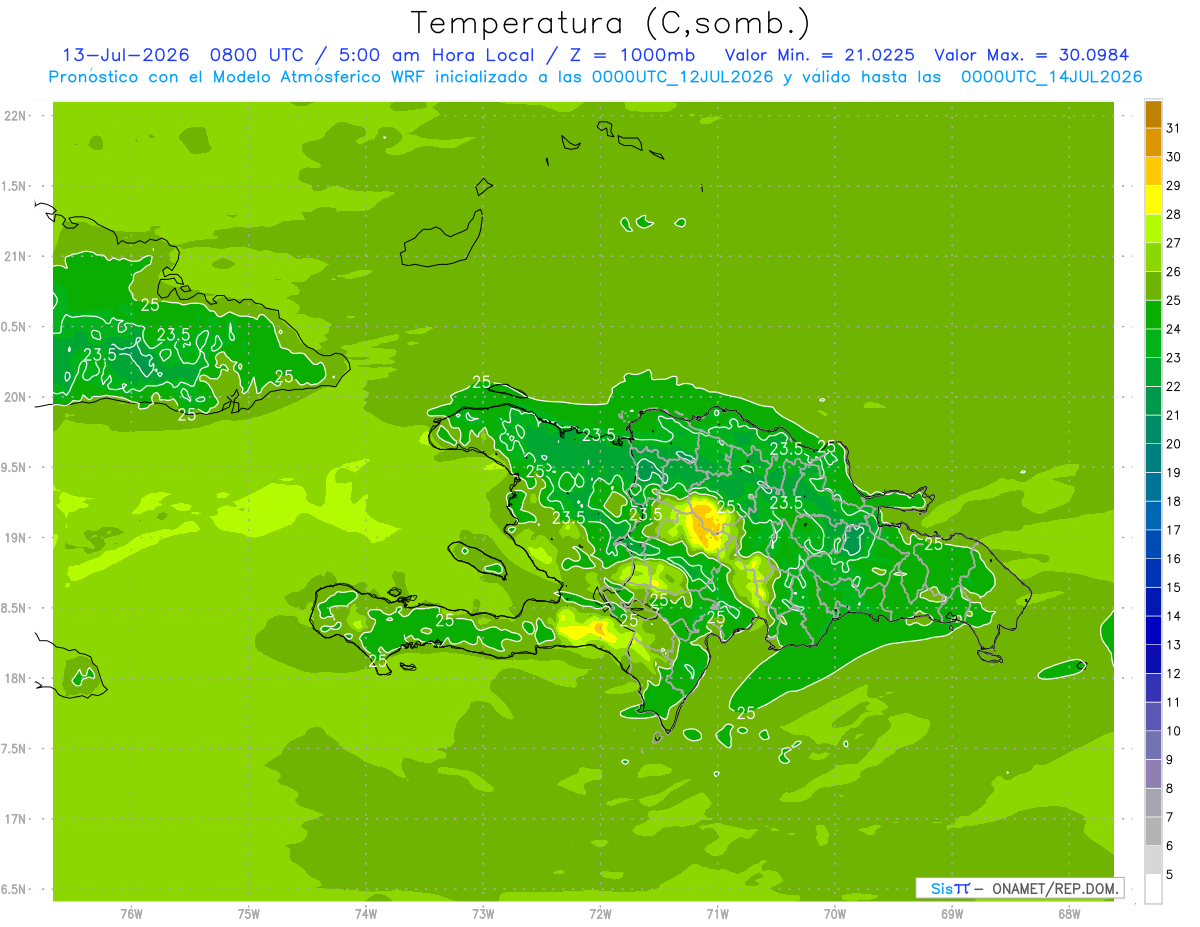
Task: Click 'Valor Min. = 21.0225' text
Action: click(x=819, y=55)
